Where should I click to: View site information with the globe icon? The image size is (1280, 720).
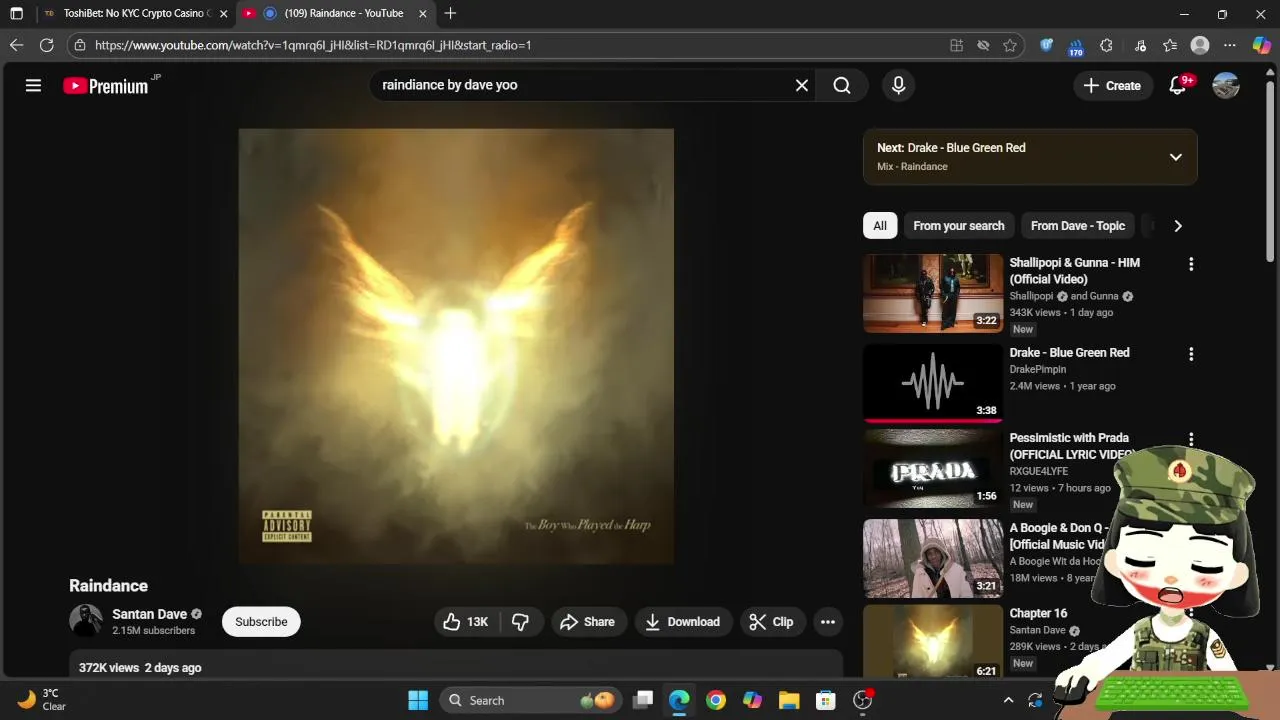click(x=80, y=45)
